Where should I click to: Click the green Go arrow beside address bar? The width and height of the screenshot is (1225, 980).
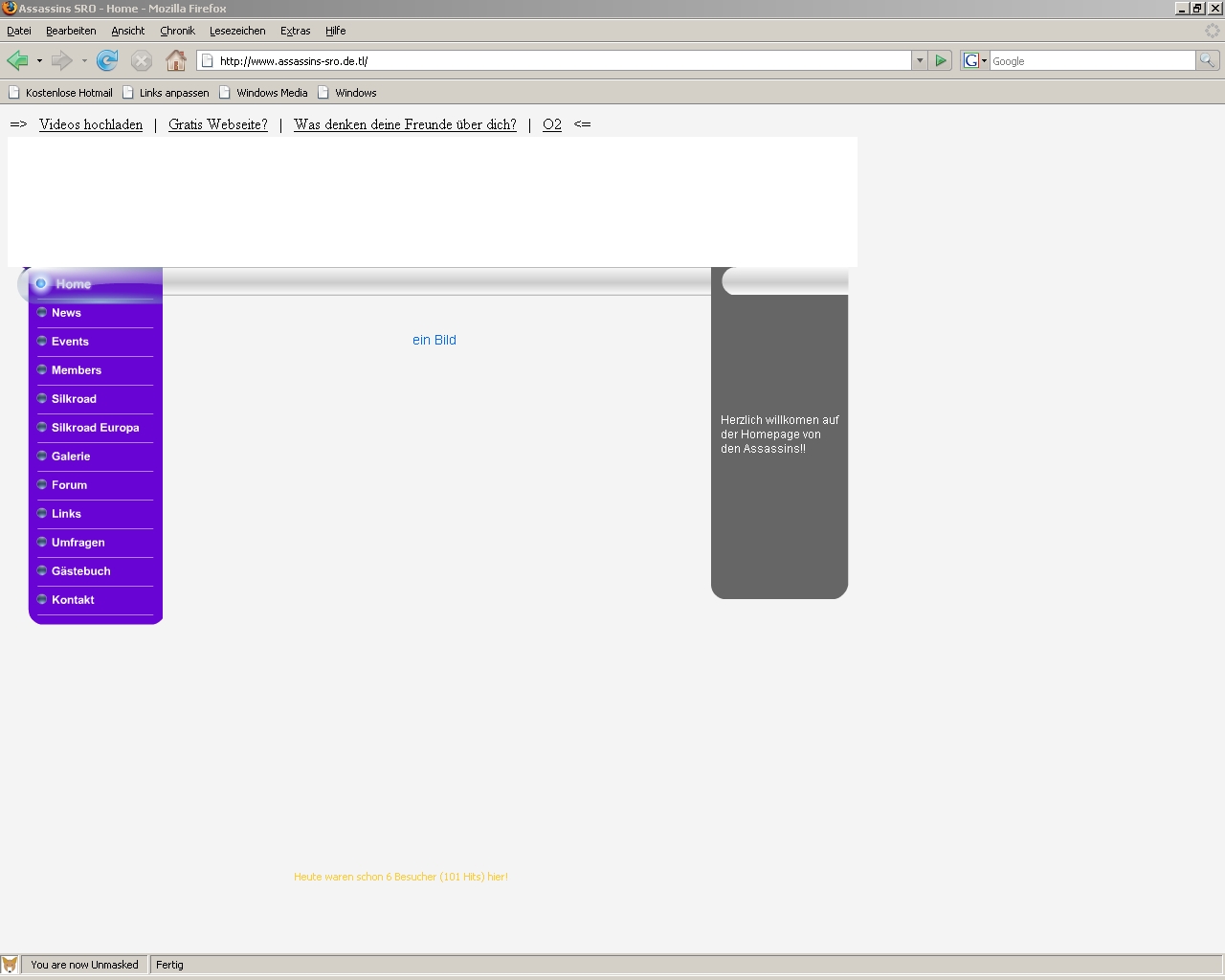[941, 60]
